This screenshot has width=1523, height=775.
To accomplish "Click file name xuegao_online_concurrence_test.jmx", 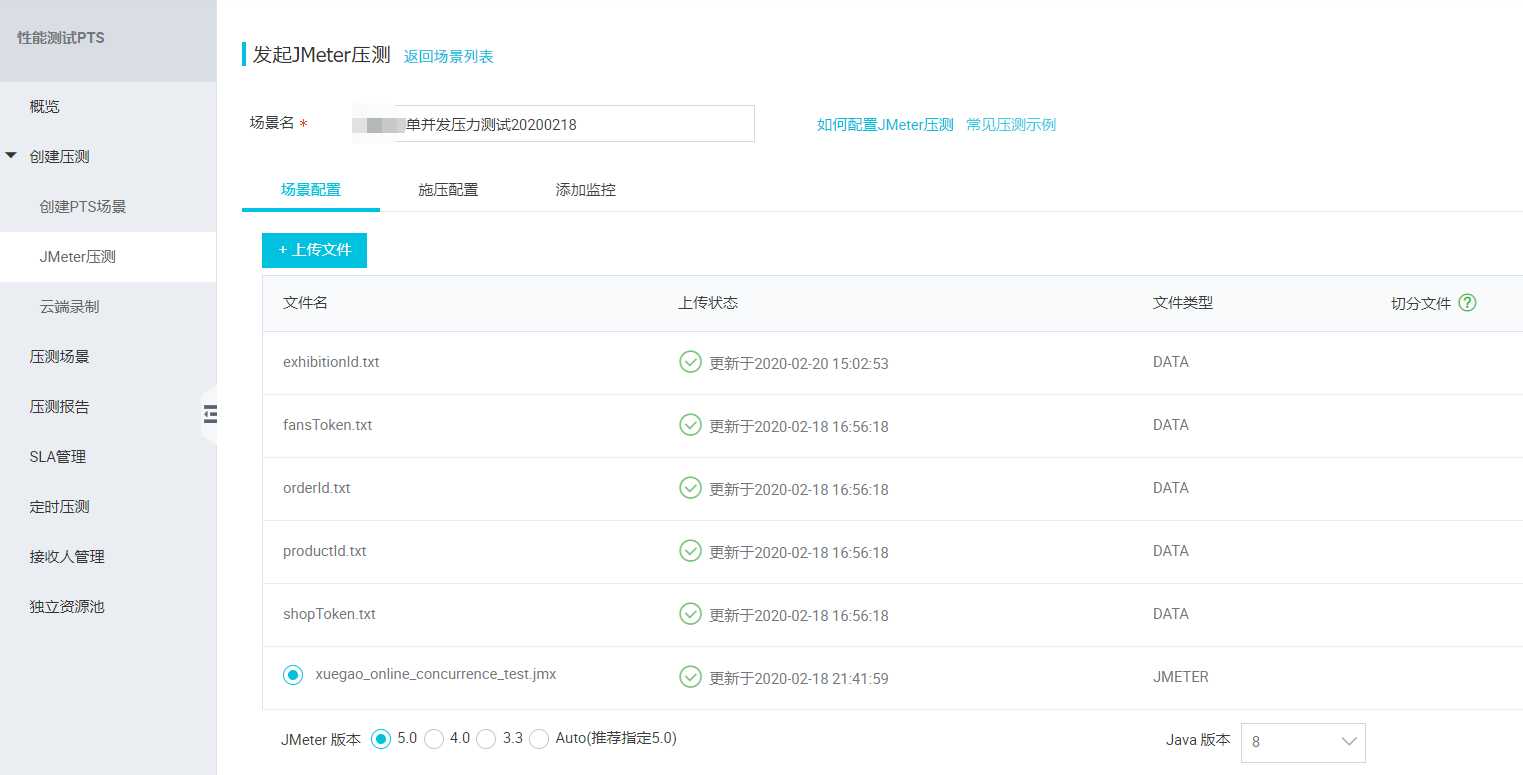I will click(435, 674).
